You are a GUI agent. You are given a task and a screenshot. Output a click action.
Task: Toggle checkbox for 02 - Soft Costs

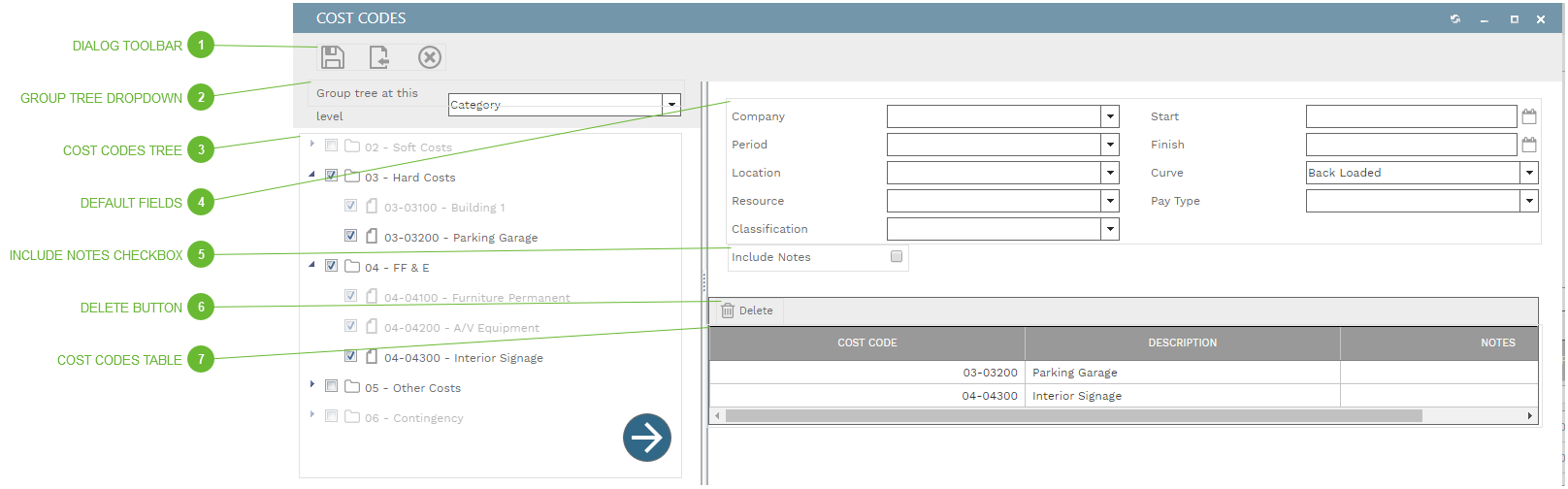pyautogui.click(x=331, y=146)
